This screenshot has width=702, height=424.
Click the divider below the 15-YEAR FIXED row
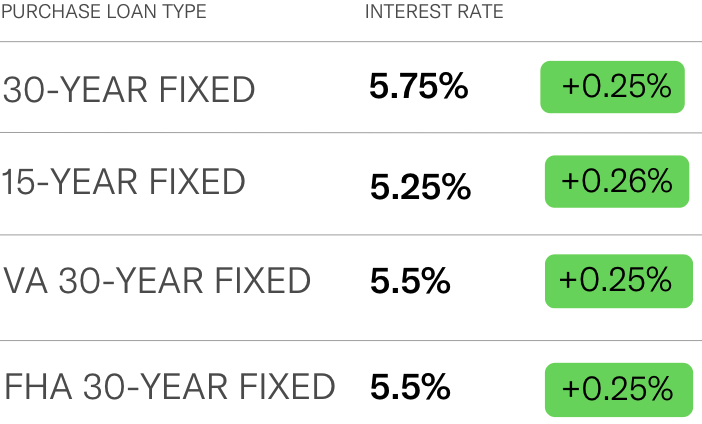[351, 235]
